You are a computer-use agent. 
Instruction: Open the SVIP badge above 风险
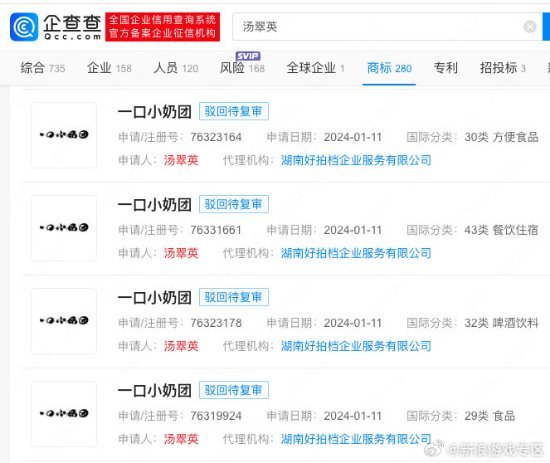pyautogui.click(x=248, y=56)
